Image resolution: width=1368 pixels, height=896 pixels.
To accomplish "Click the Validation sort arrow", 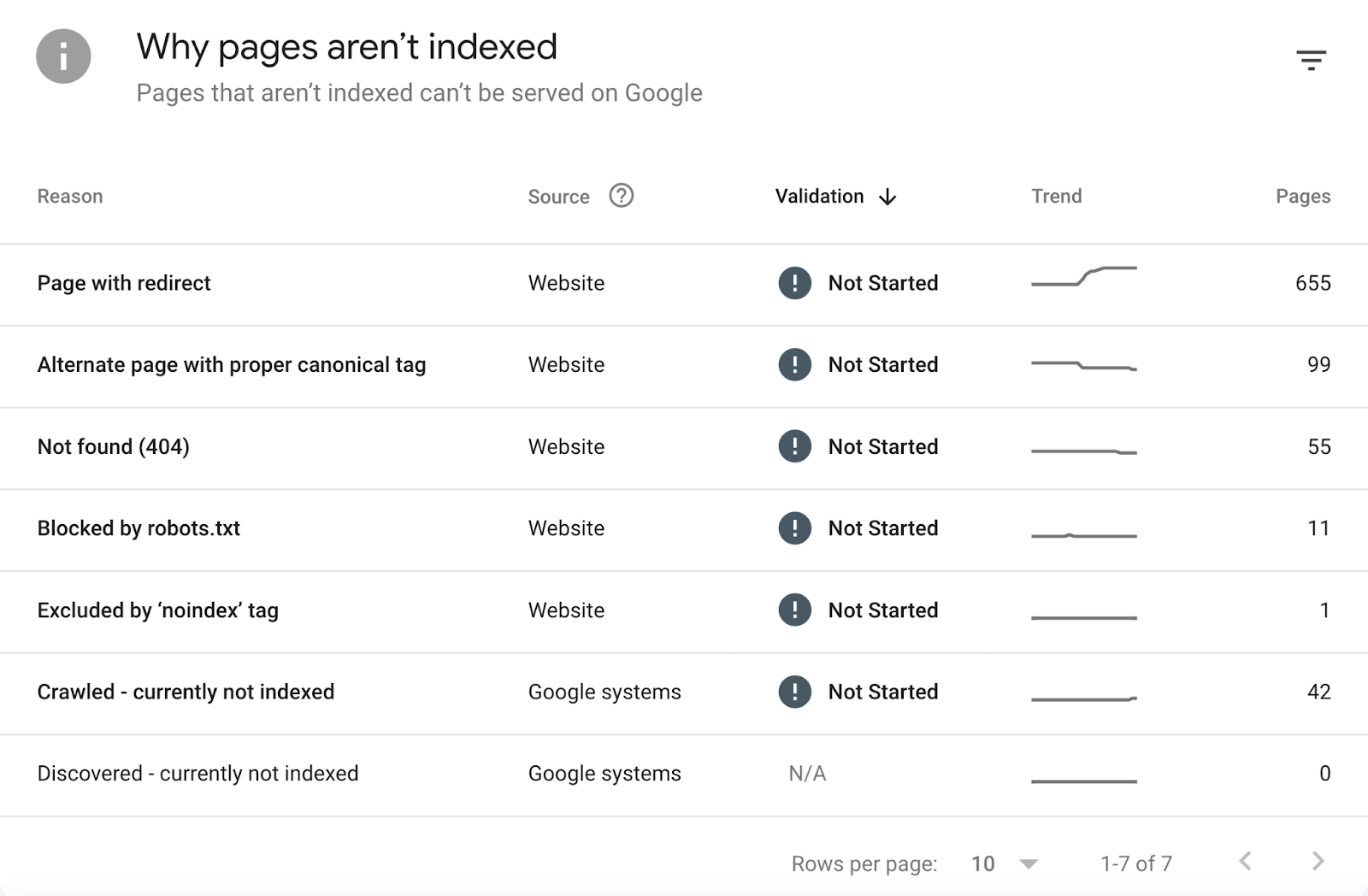I will point(887,197).
